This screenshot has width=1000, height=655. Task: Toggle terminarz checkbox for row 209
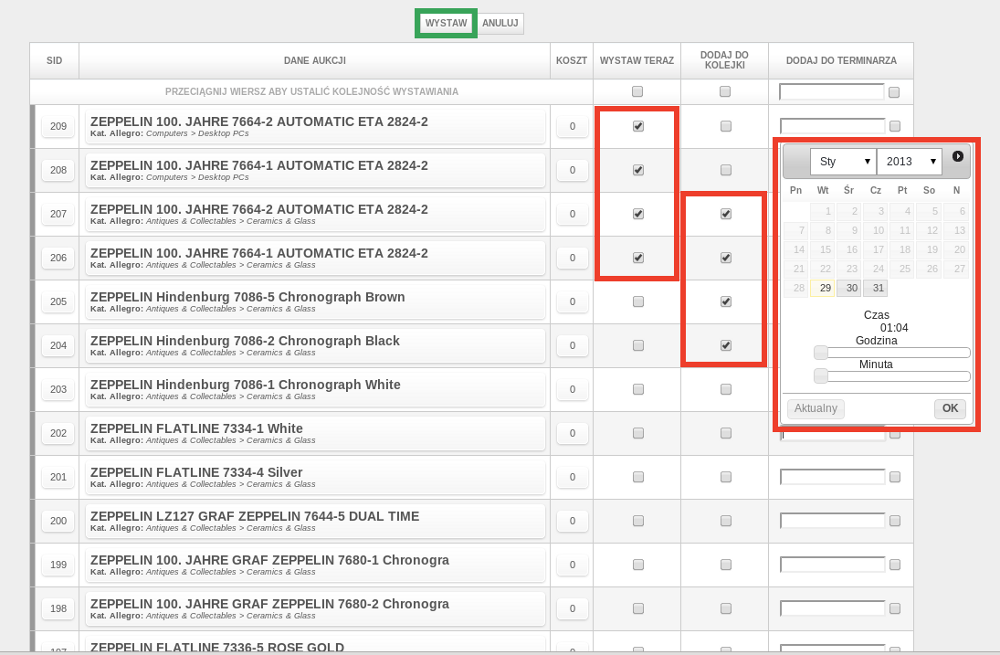[895, 126]
